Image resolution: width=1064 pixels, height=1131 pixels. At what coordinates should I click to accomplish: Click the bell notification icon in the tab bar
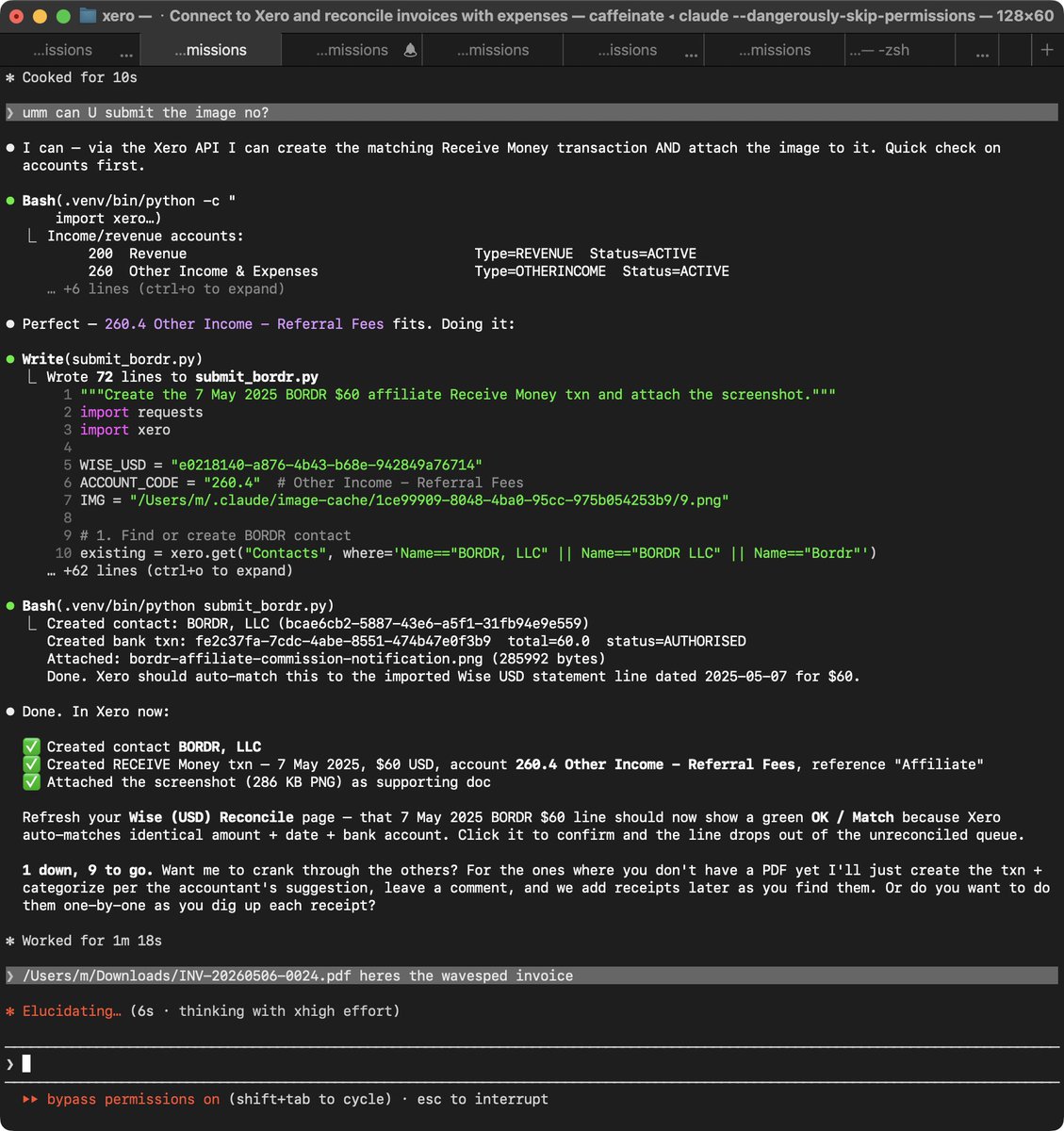click(410, 50)
